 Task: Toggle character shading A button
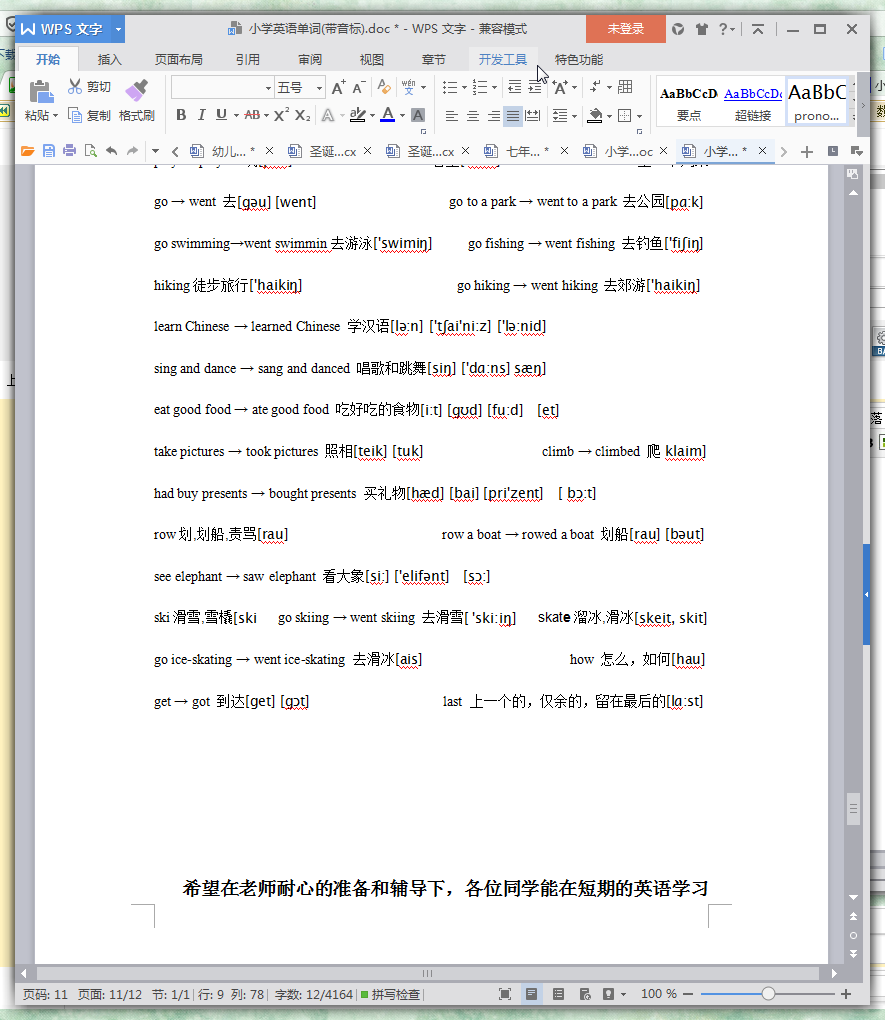click(x=418, y=115)
